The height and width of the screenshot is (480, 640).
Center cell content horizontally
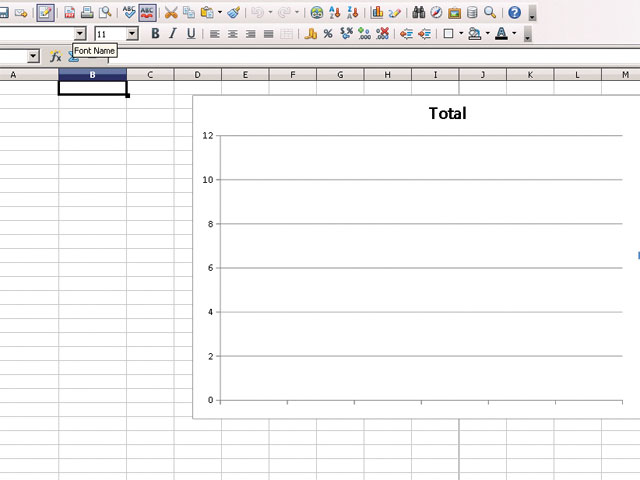click(x=232, y=34)
